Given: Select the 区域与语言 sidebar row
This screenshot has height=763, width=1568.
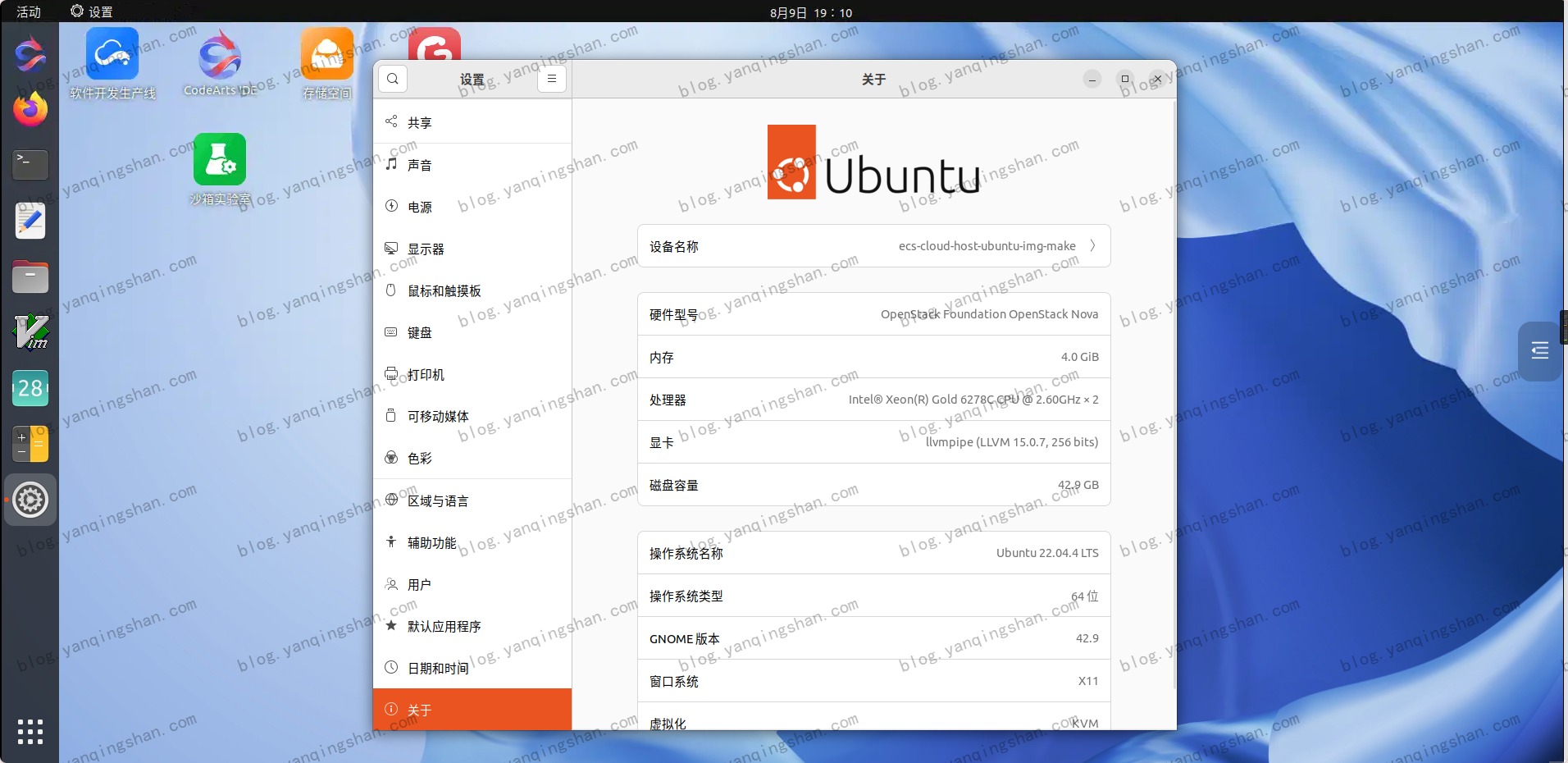Looking at the screenshot, I should pyautogui.click(x=472, y=500).
